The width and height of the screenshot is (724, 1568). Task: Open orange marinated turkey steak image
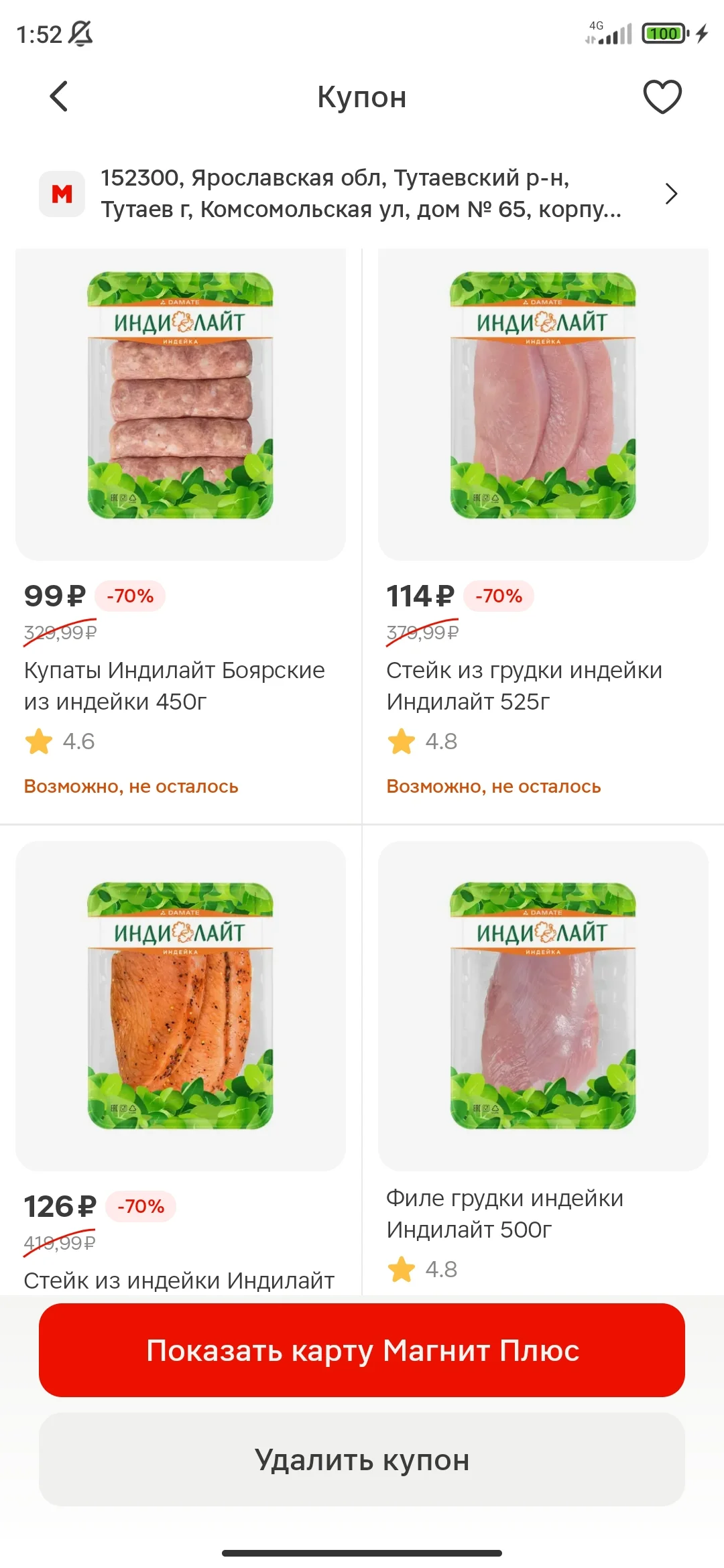[x=180, y=1006]
